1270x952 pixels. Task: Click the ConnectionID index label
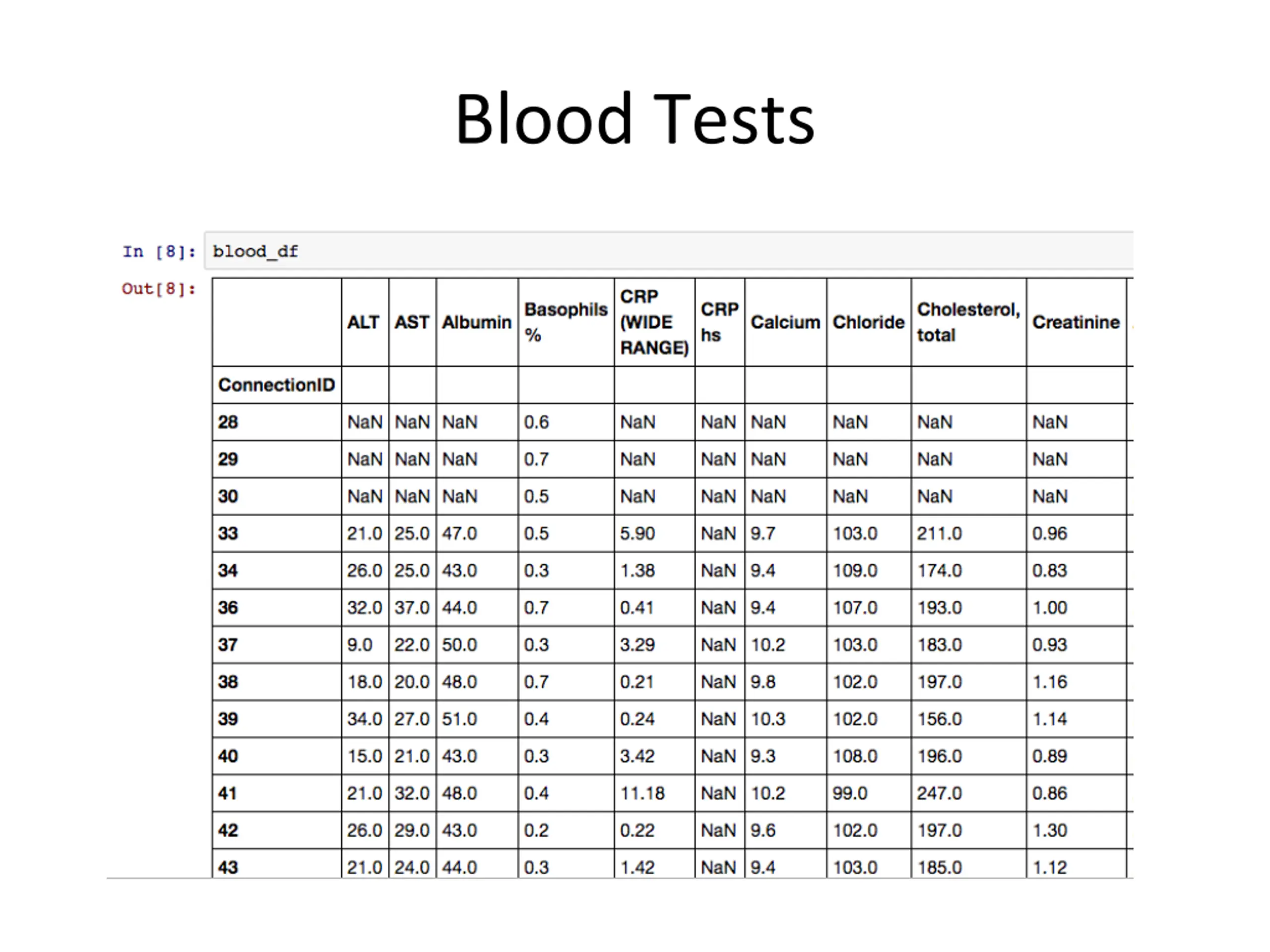click(277, 385)
